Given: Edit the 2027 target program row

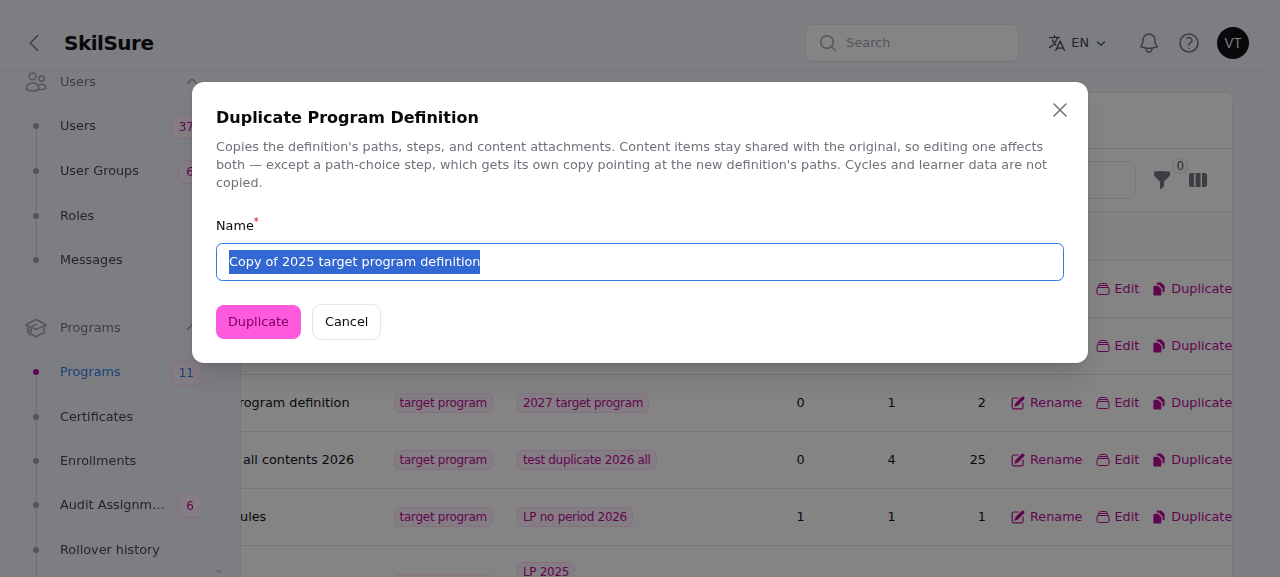Looking at the screenshot, I should [1117, 403].
